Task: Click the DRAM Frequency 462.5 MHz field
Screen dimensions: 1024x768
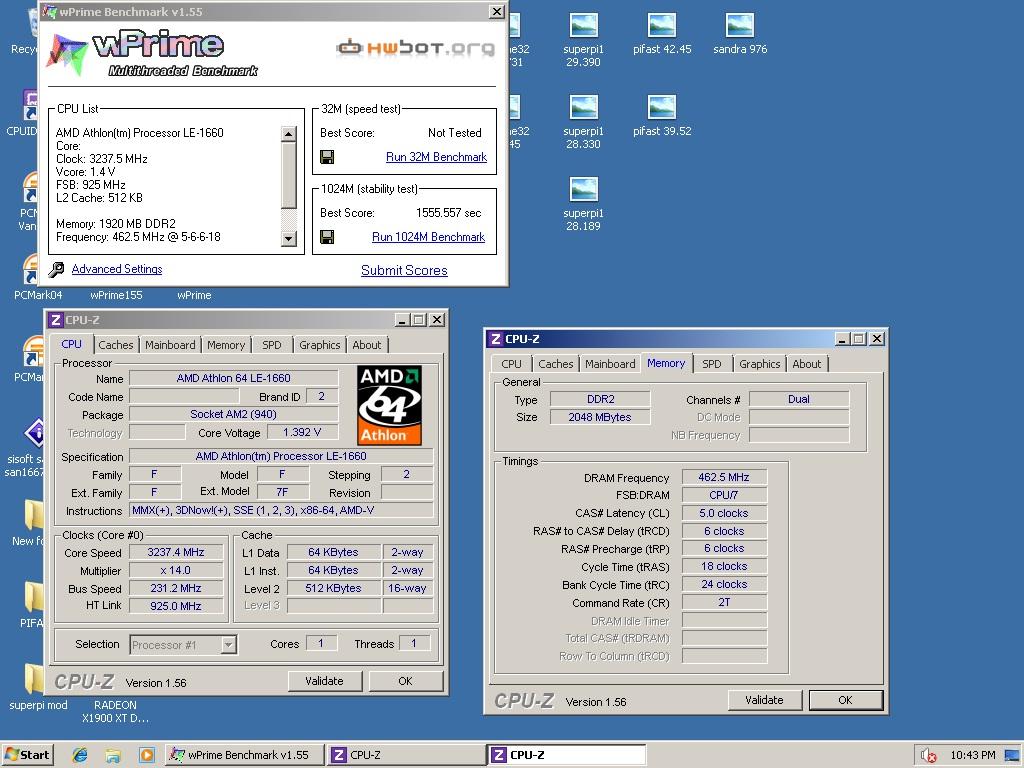Action: click(x=724, y=477)
